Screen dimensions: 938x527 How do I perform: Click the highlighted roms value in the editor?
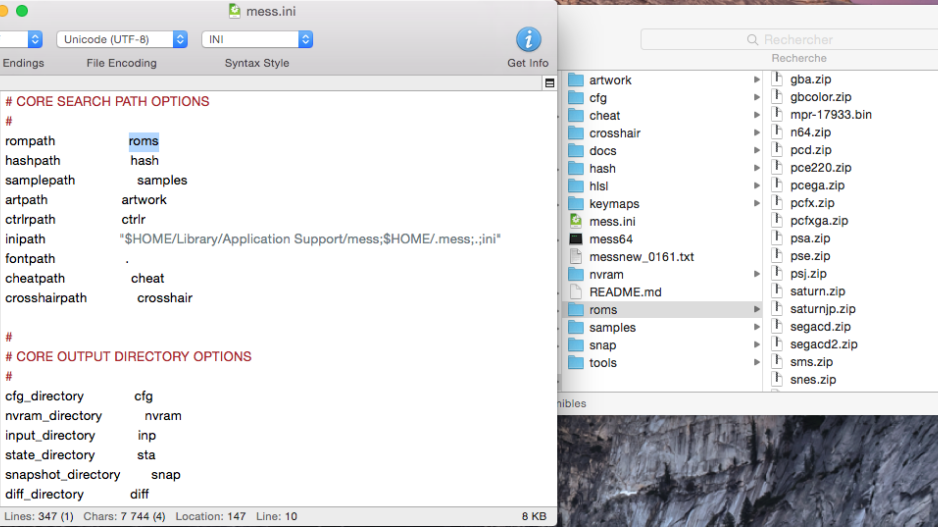[x=143, y=141]
